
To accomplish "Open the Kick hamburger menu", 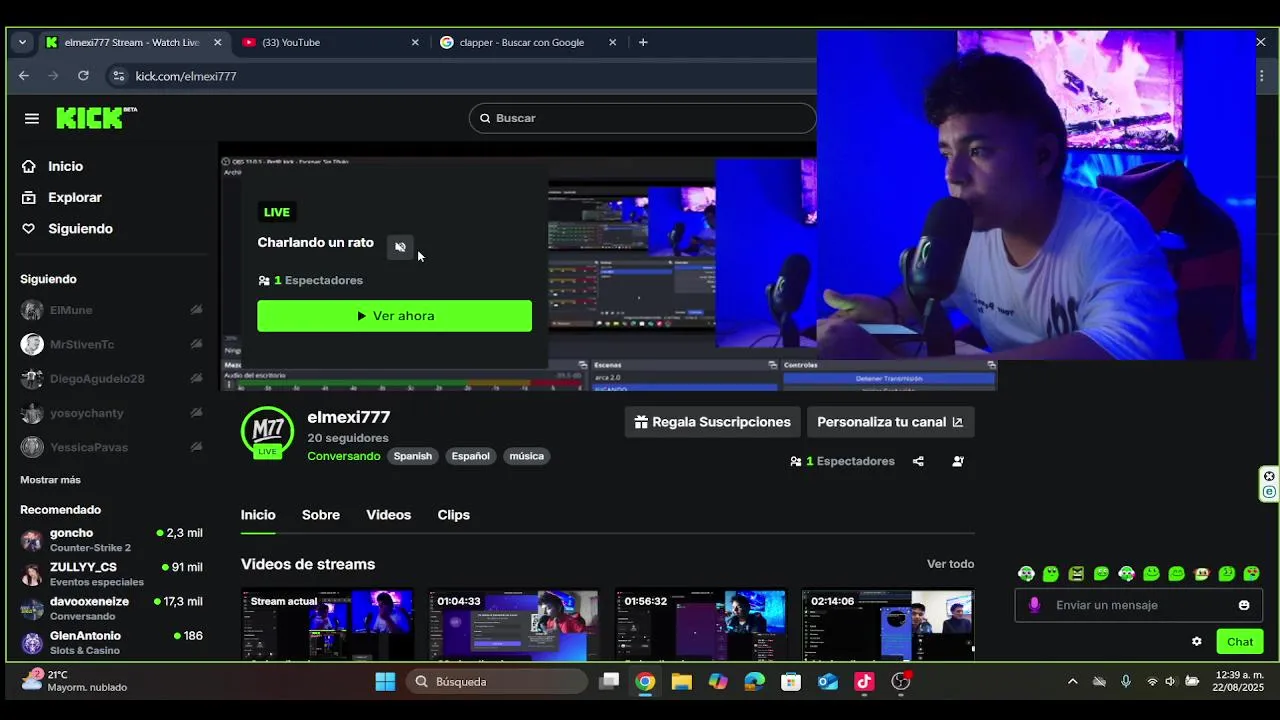I will coord(32,118).
